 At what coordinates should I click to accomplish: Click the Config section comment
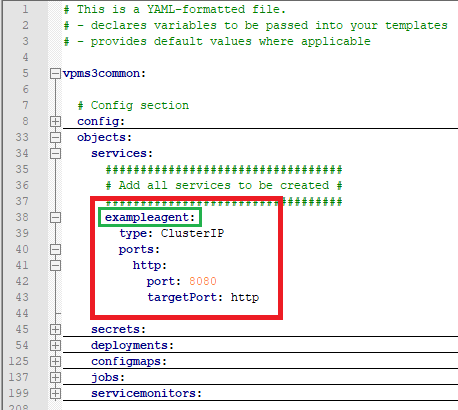coord(133,105)
